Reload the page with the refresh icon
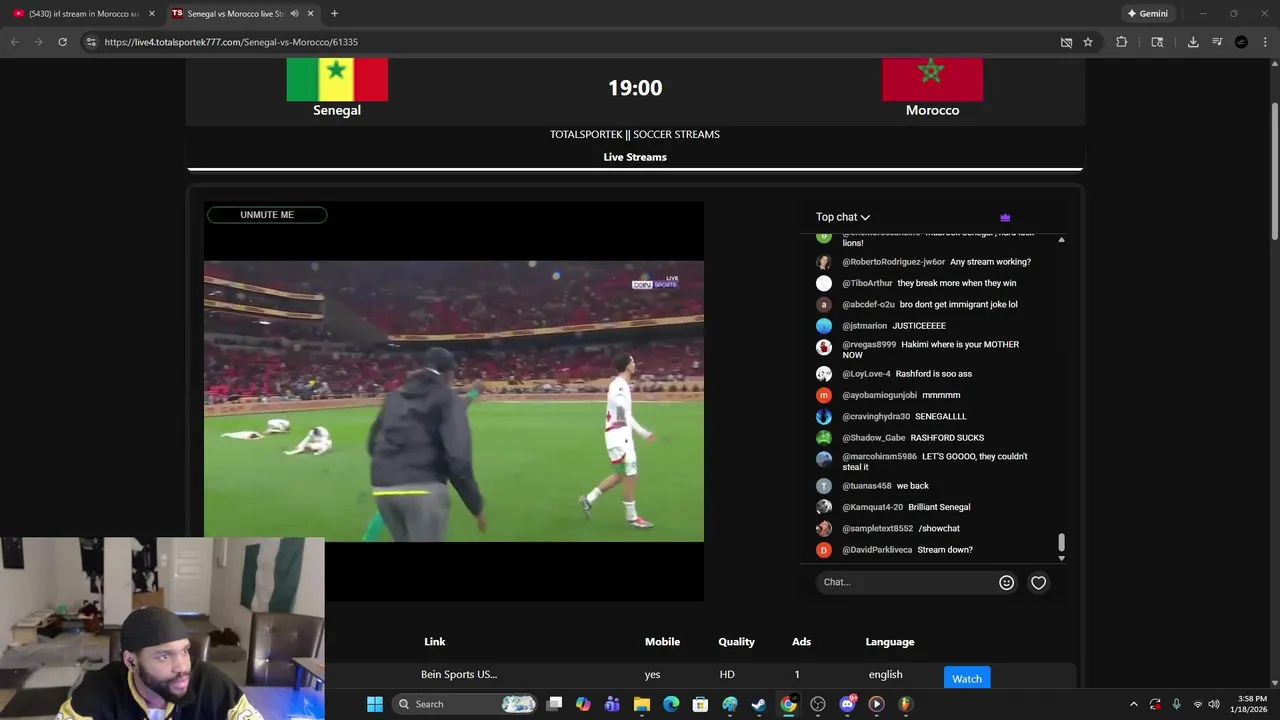Screen dimensions: 1280x720 (62, 42)
